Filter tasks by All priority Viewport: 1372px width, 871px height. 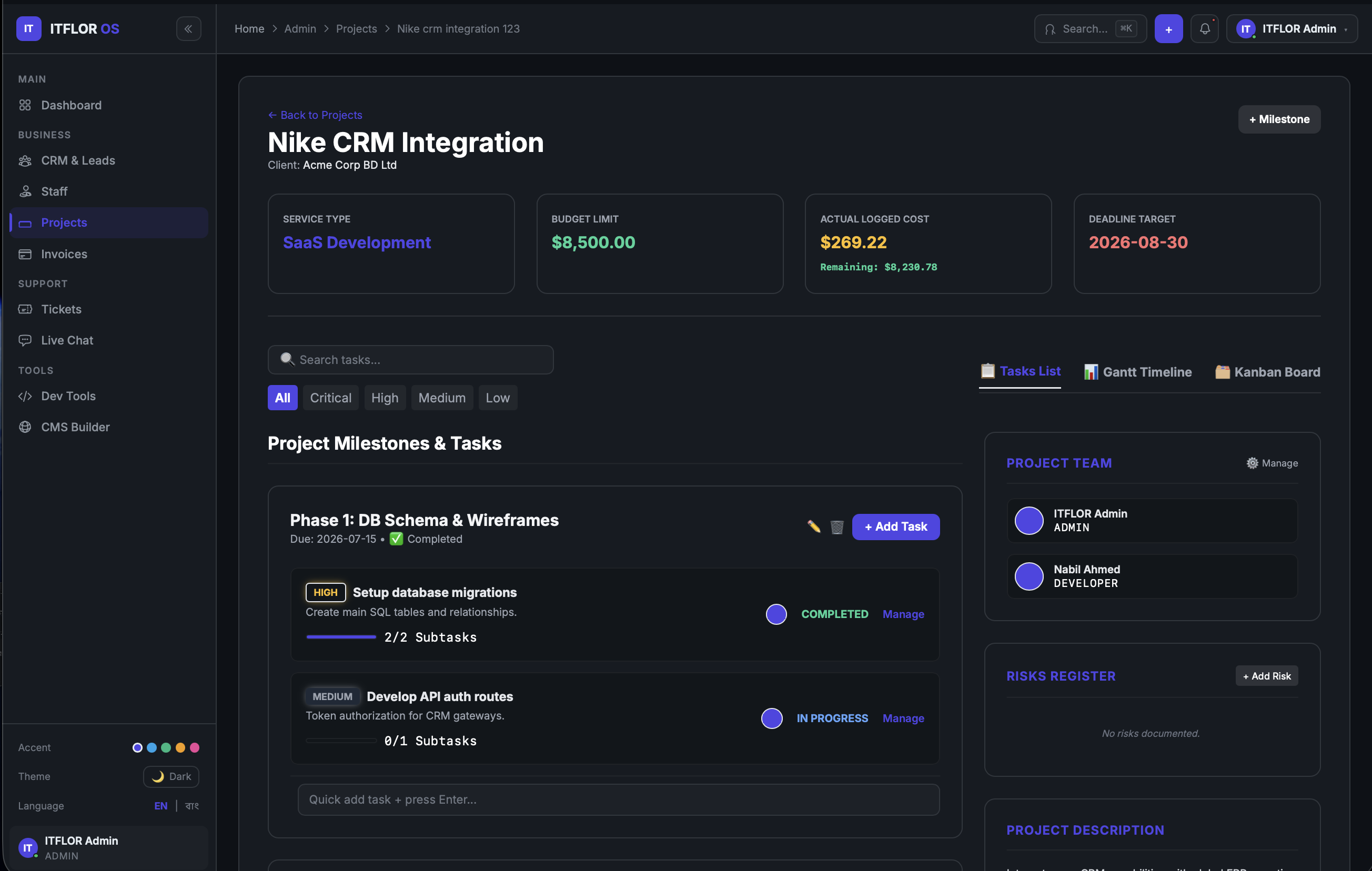(x=283, y=398)
